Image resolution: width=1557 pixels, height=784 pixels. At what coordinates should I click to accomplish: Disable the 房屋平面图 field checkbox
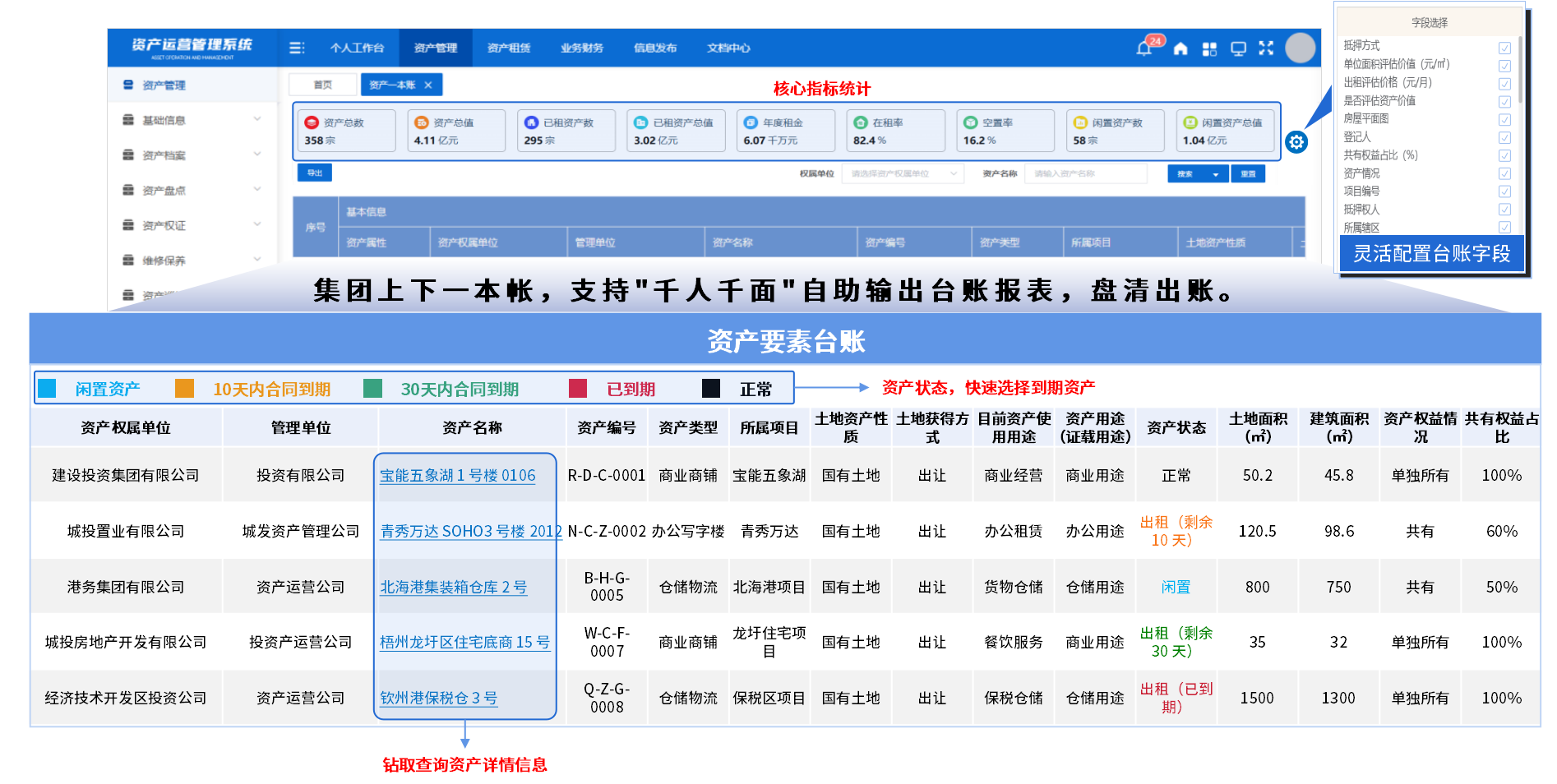(1505, 119)
